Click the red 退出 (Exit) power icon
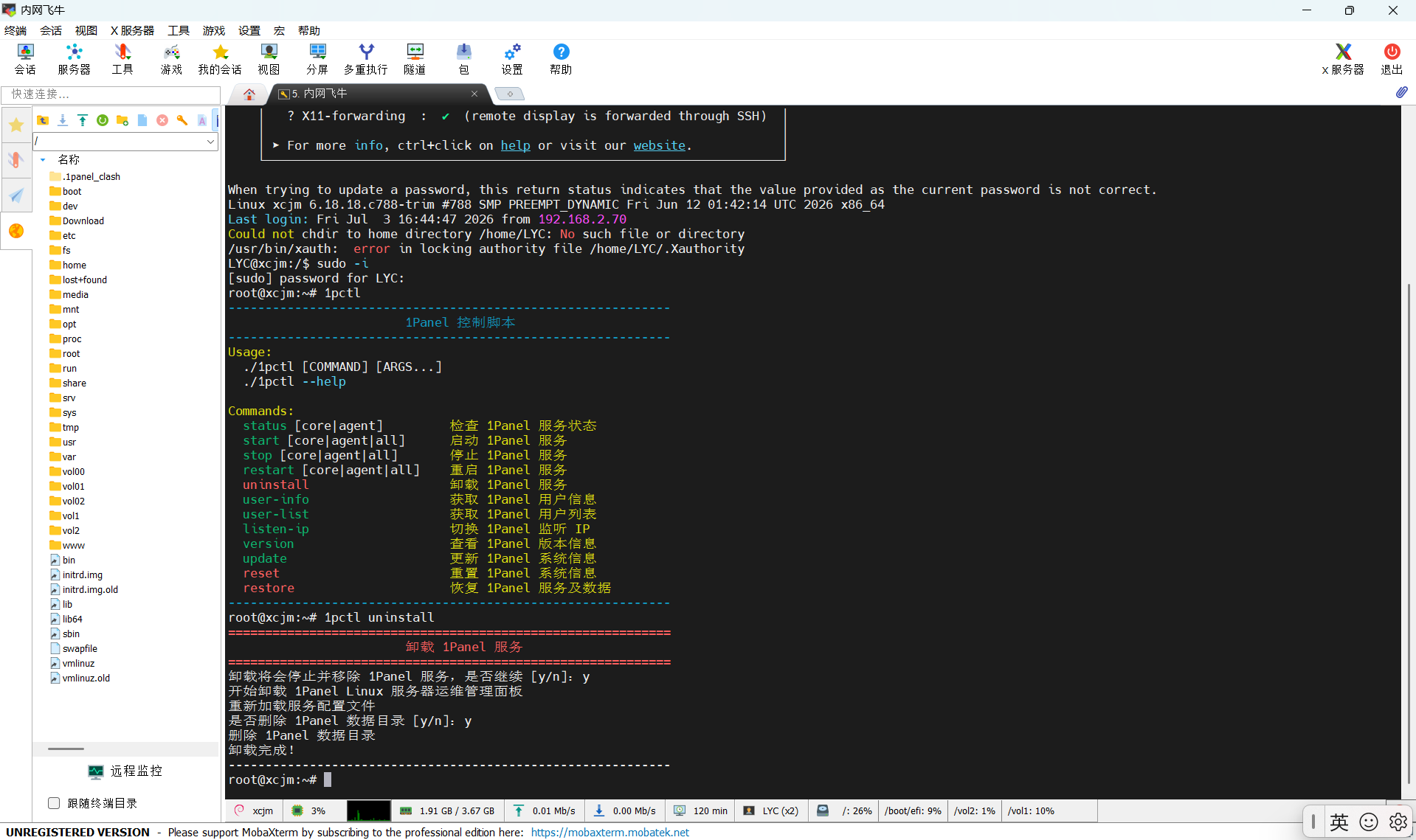Viewport: 1416px width, 840px height. click(x=1392, y=59)
